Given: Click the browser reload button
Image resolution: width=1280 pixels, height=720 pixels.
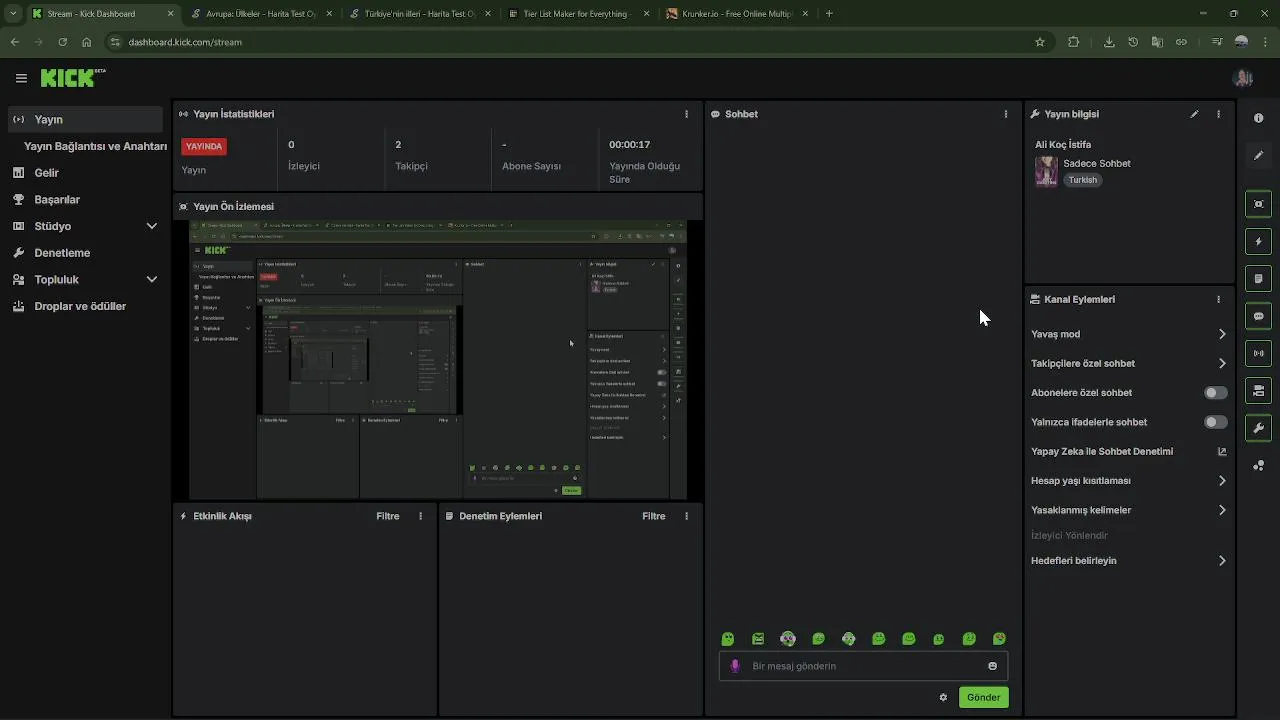Looking at the screenshot, I should (x=62, y=42).
